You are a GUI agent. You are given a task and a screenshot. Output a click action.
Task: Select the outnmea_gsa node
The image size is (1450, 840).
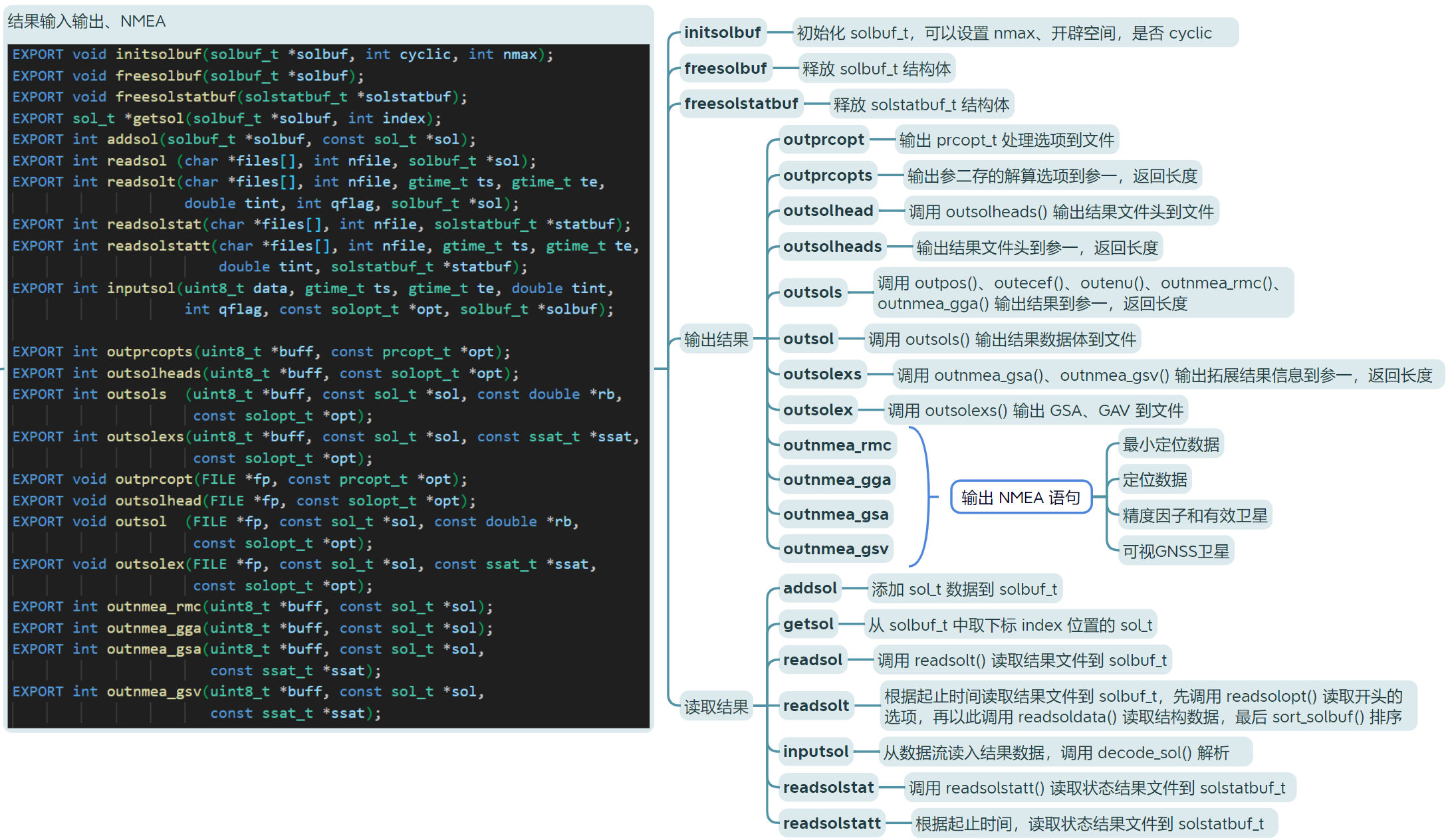tap(835, 514)
